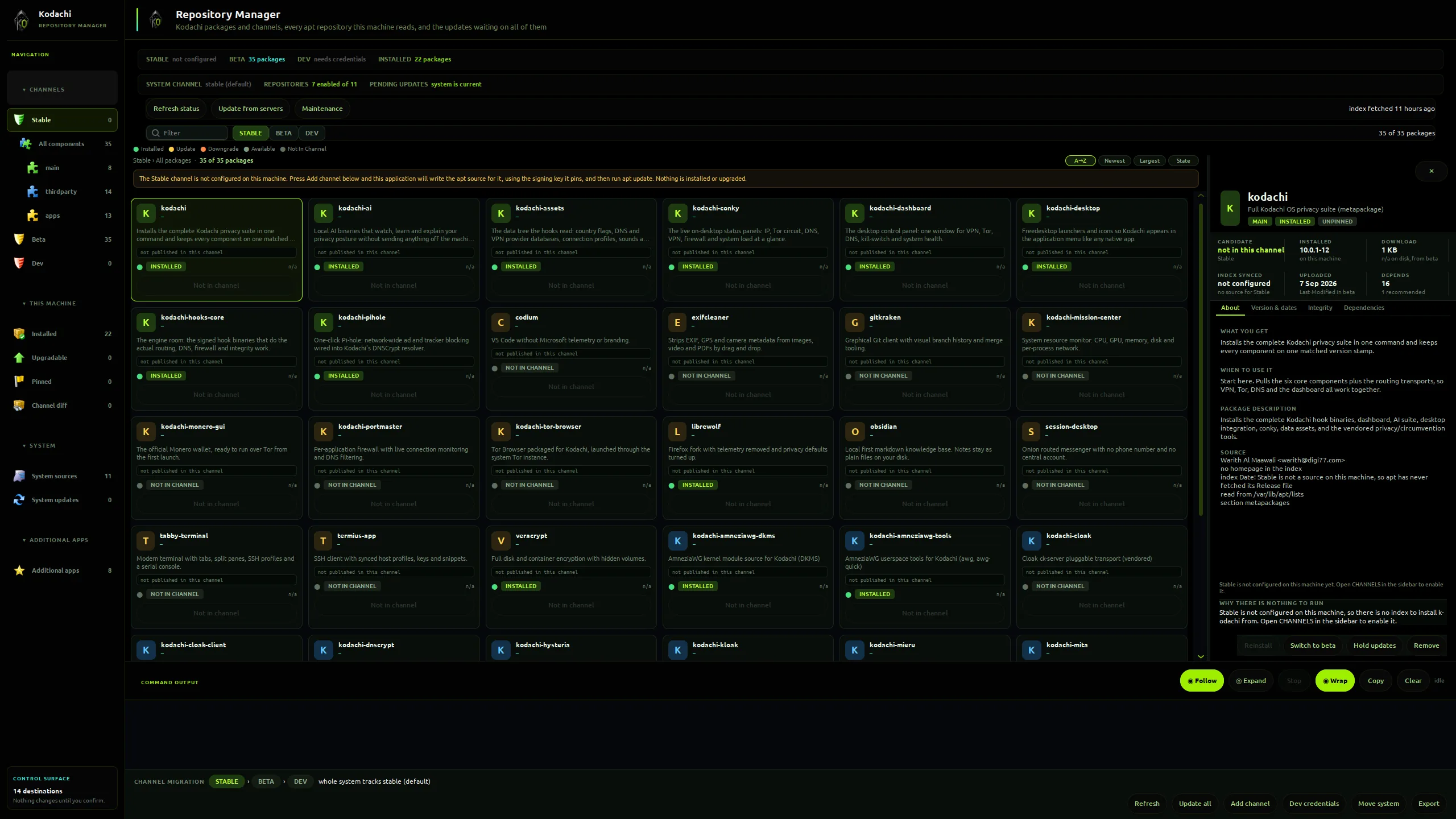Select BETA filter next to Filter box

(283, 133)
